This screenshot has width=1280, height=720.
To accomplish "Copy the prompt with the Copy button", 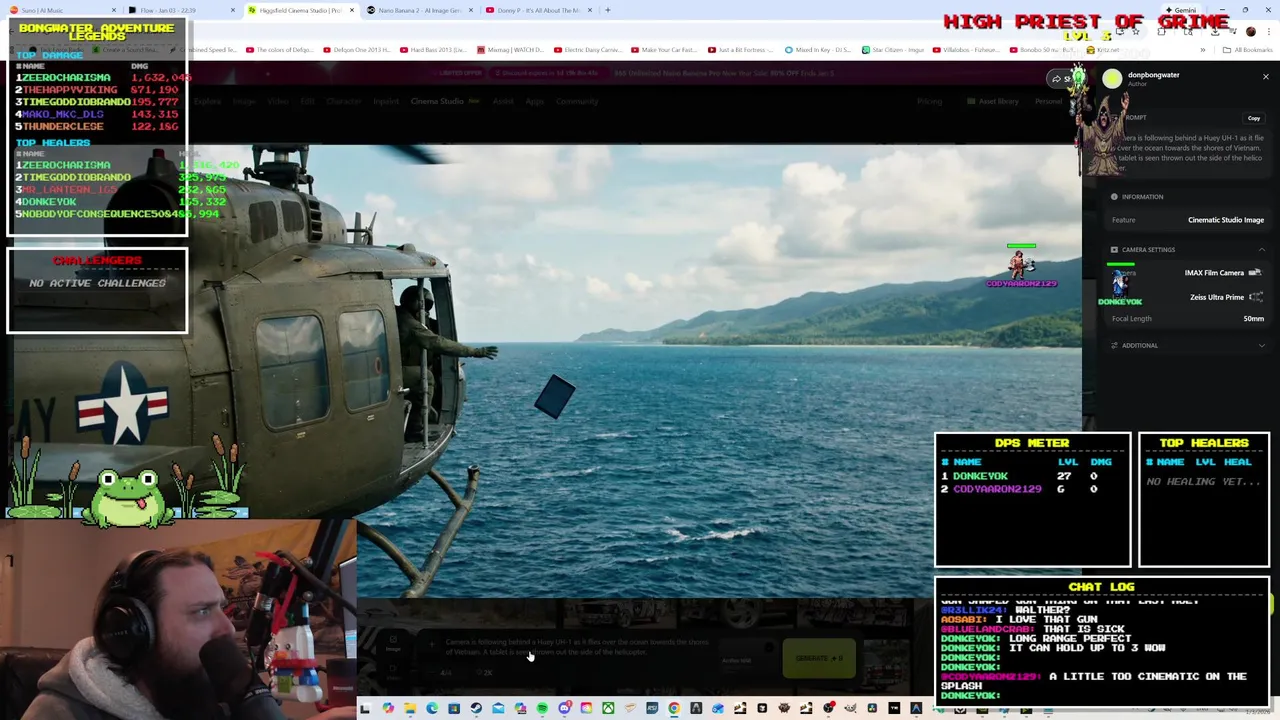I will click(x=1253, y=118).
